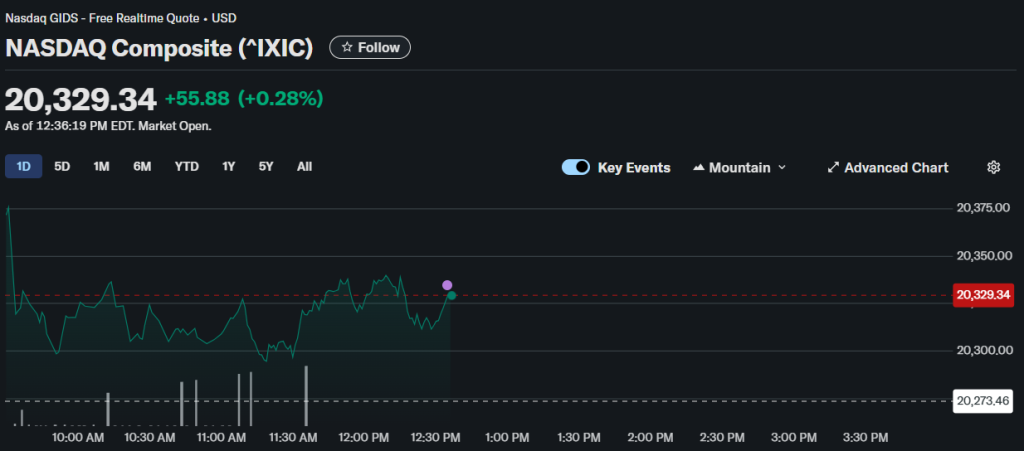
Task: Click the 3:30 PM axis label
Action: [x=865, y=437]
